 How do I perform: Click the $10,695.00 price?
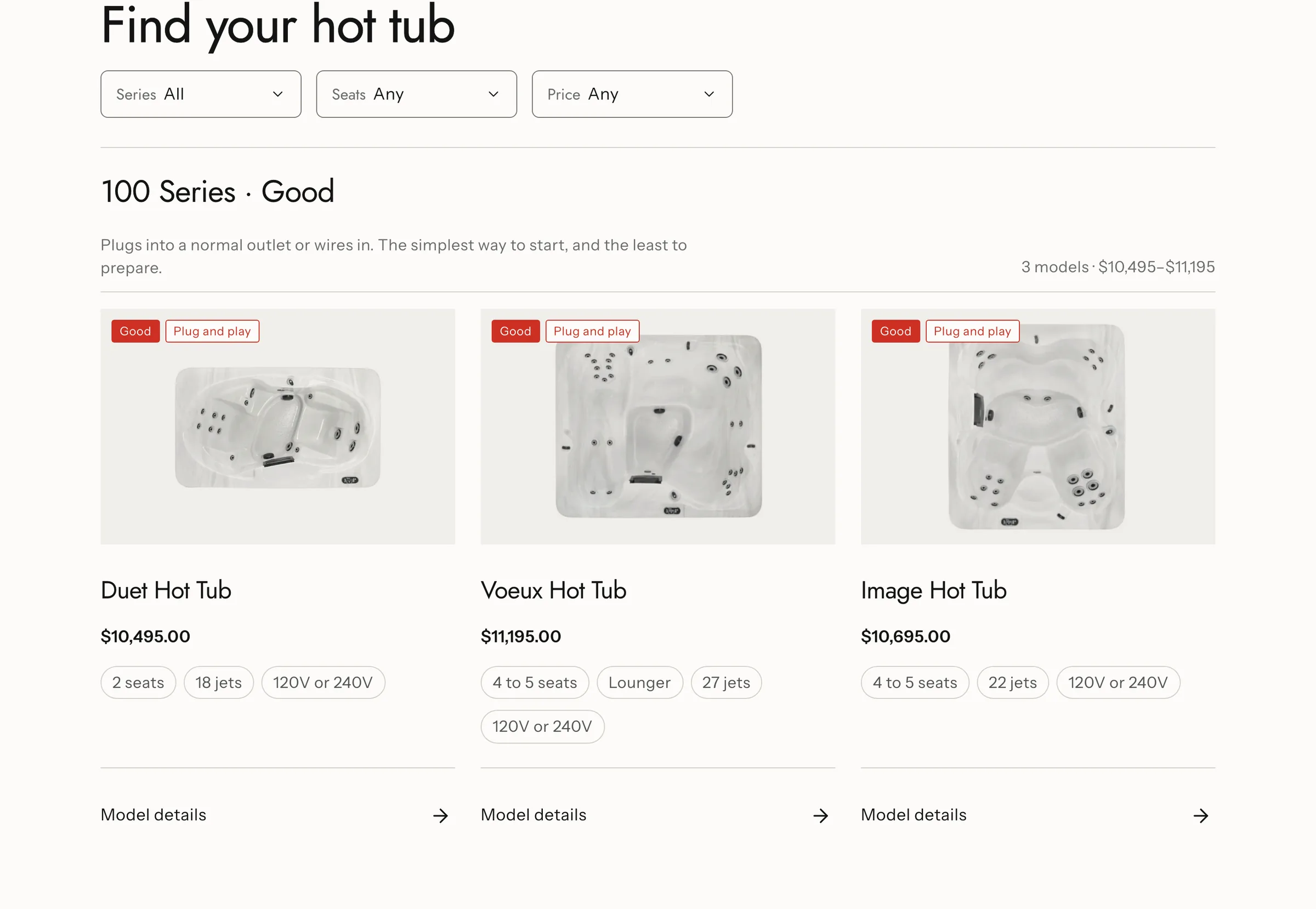click(905, 636)
